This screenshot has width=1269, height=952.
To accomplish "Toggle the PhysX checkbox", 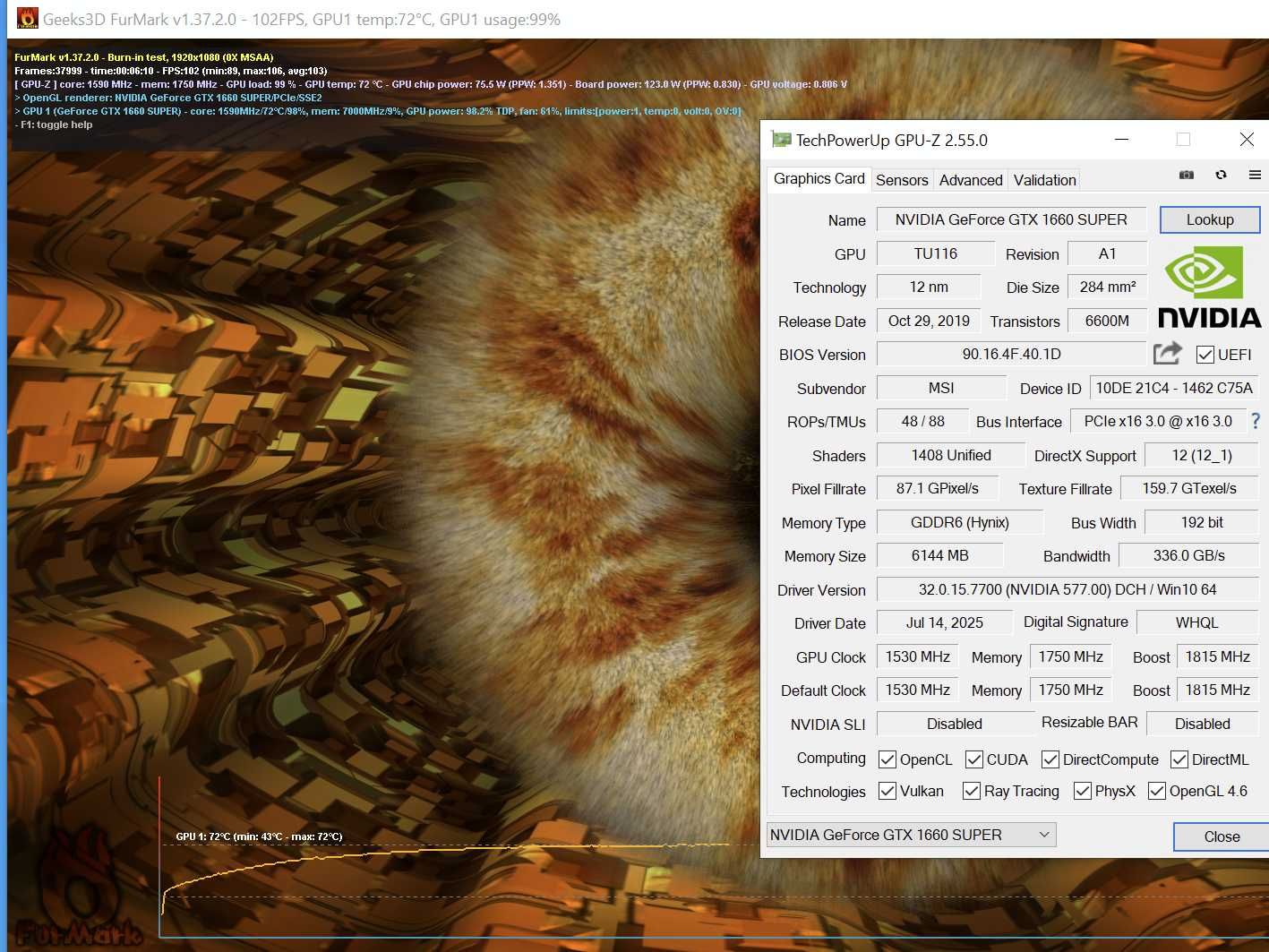I will point(1083,791).
